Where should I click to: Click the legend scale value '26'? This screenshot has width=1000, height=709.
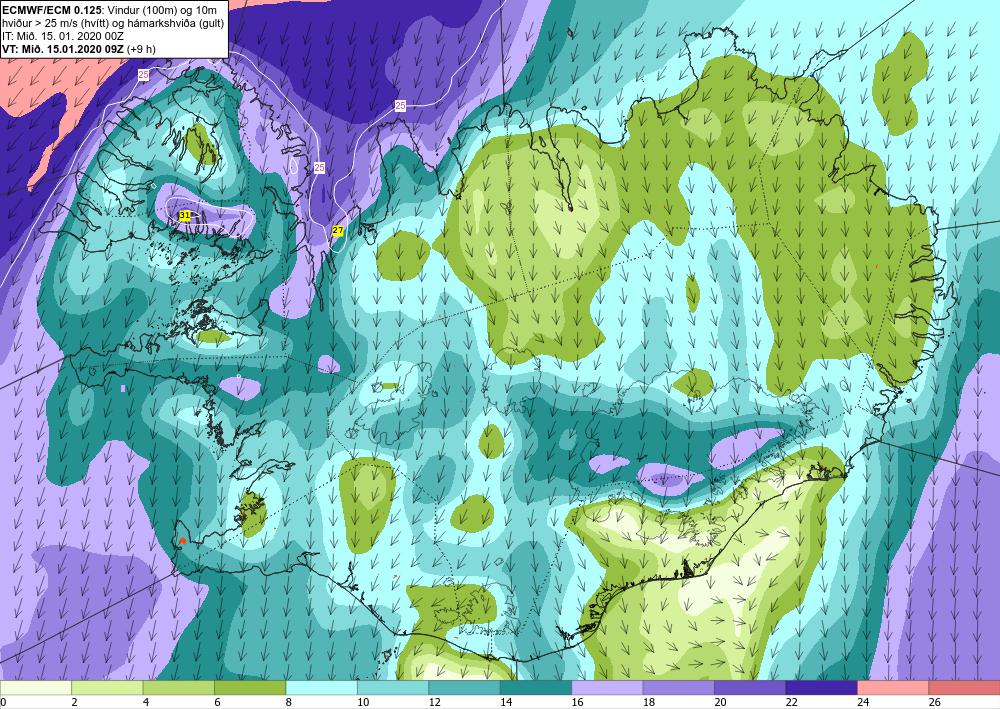934,702
